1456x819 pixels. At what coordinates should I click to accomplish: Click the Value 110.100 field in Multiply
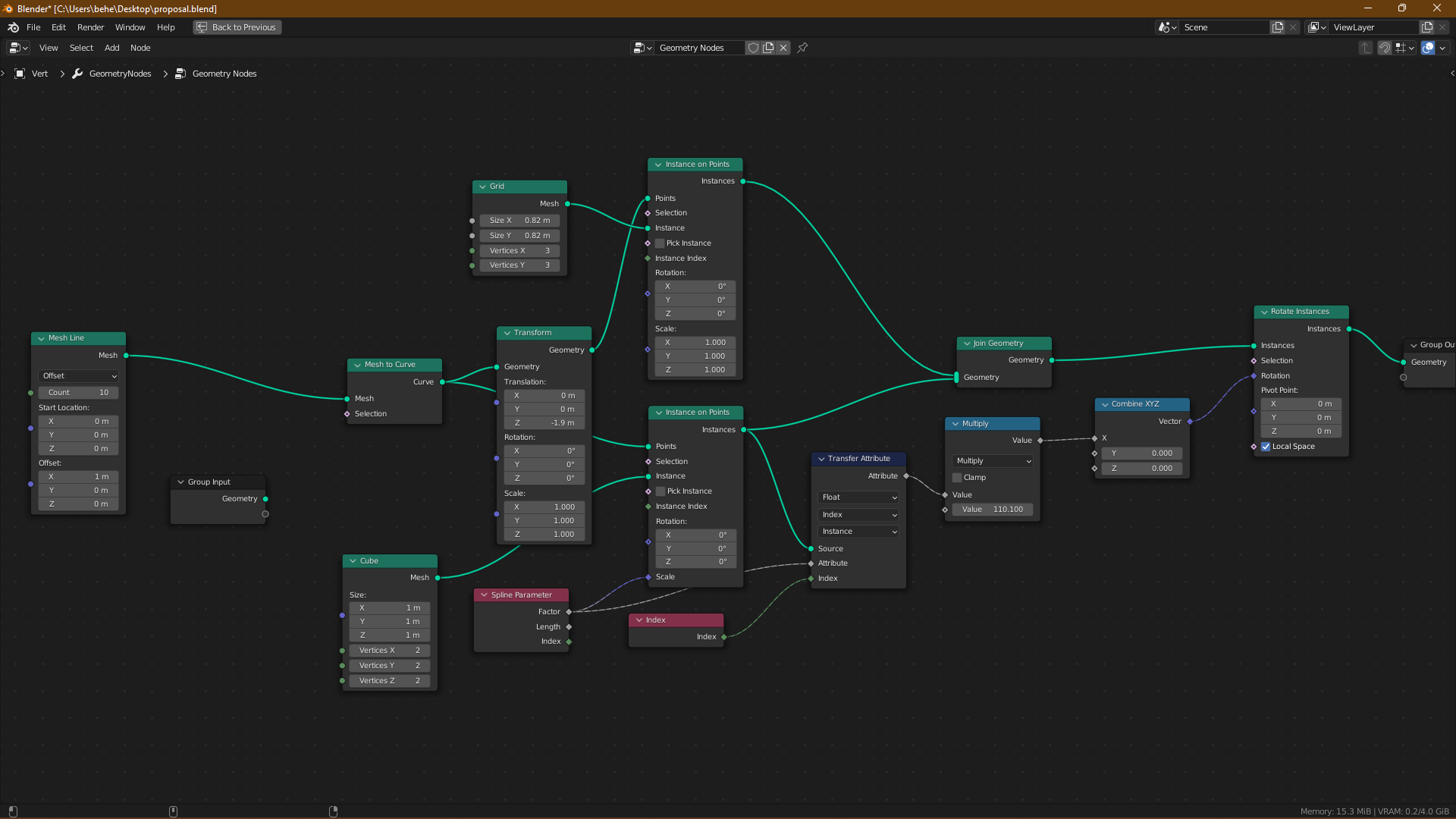(x=993, y=510)
